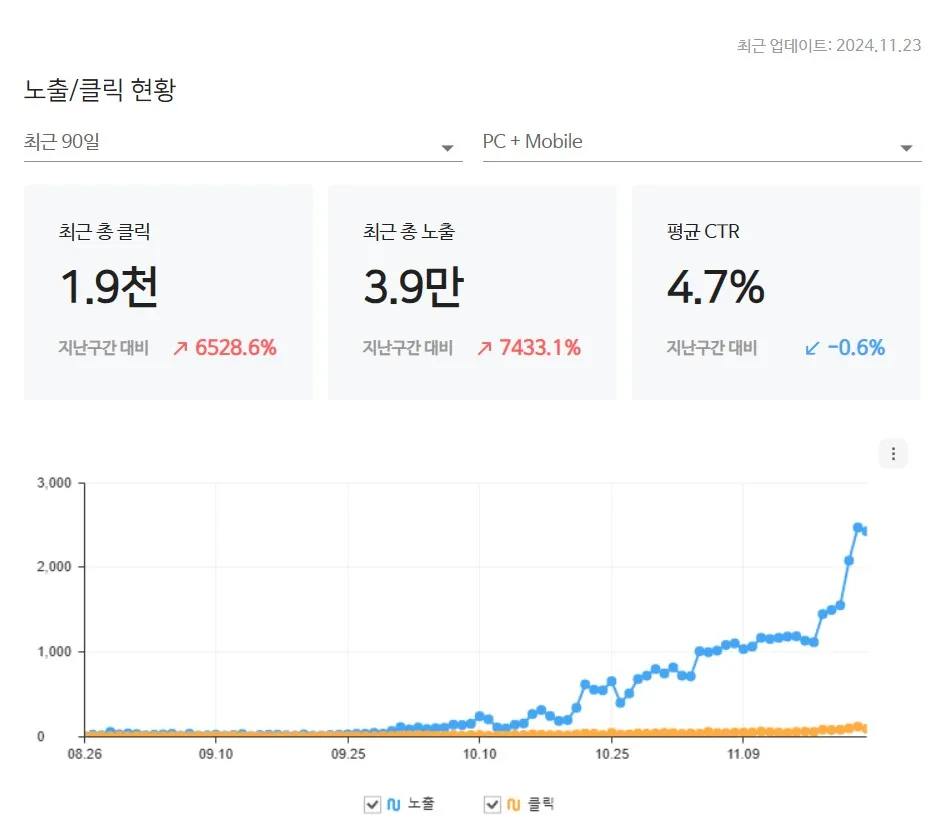
Task: Toggle visibility of the 클릭 line
Action: pyautogui.click(x=492, y=803)
